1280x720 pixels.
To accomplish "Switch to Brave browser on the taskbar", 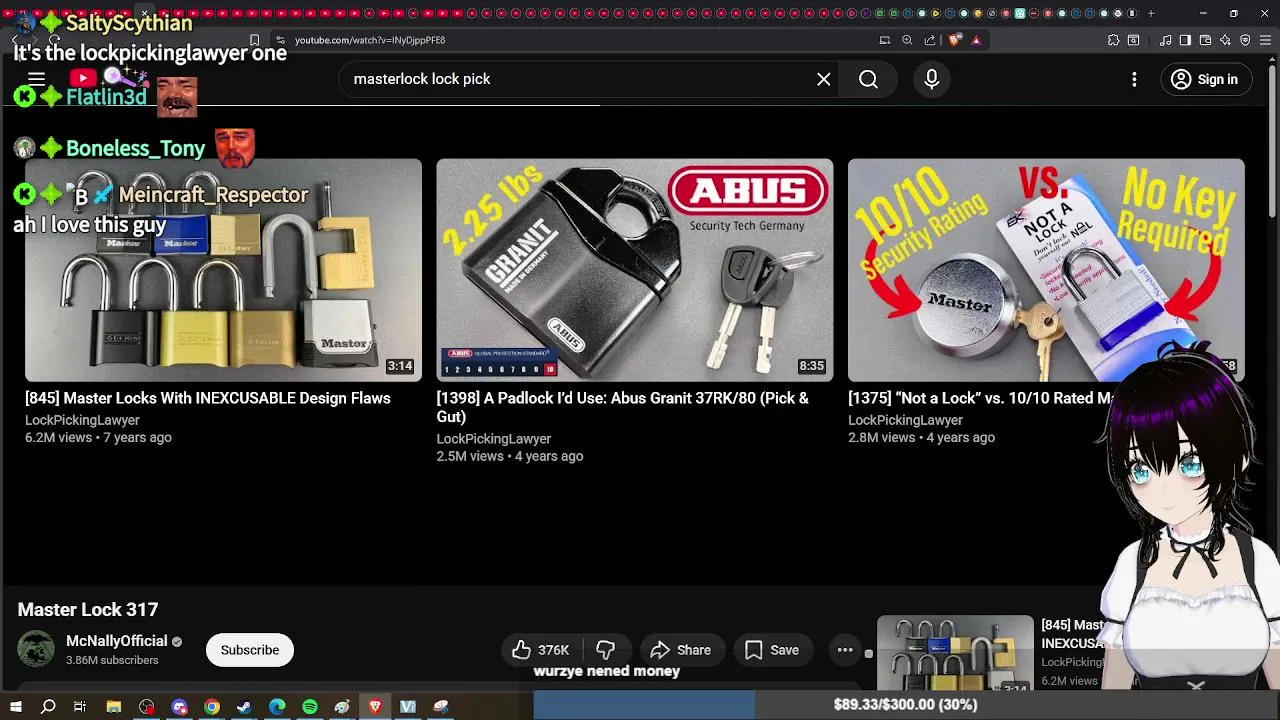I will coord(375,707).
